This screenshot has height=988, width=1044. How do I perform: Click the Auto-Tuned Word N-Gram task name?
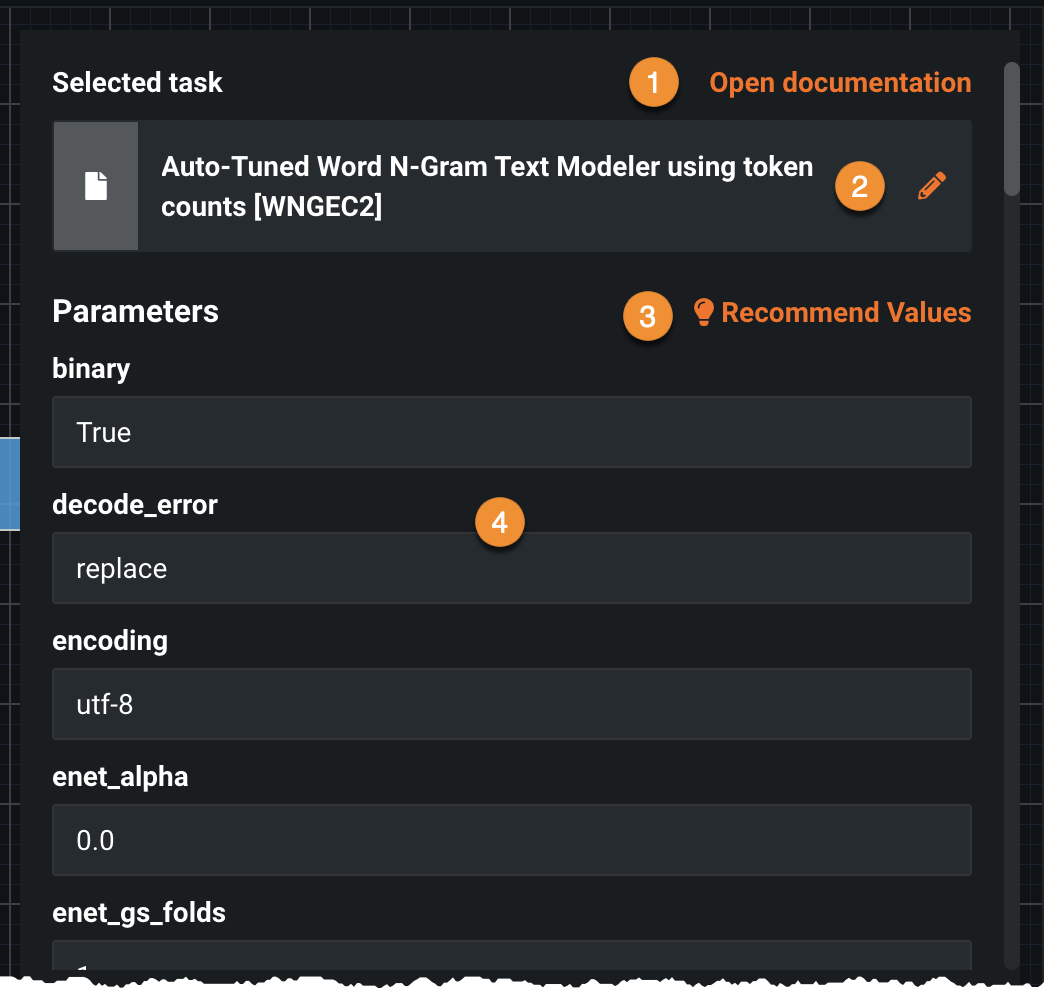click(487, 186)
